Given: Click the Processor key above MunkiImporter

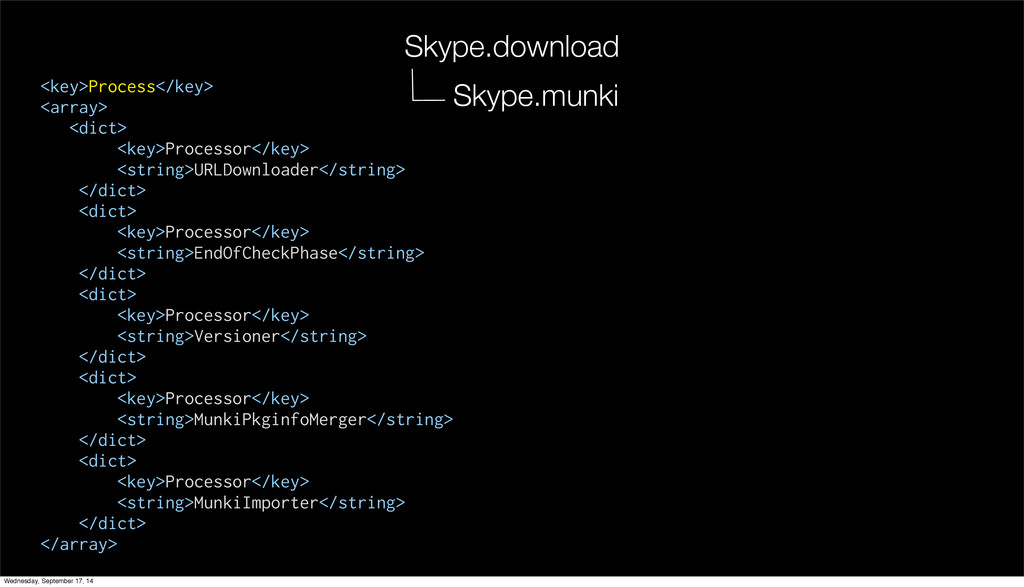Looking at the screenshot, I should pyautogui.click(x=213, y=481).
